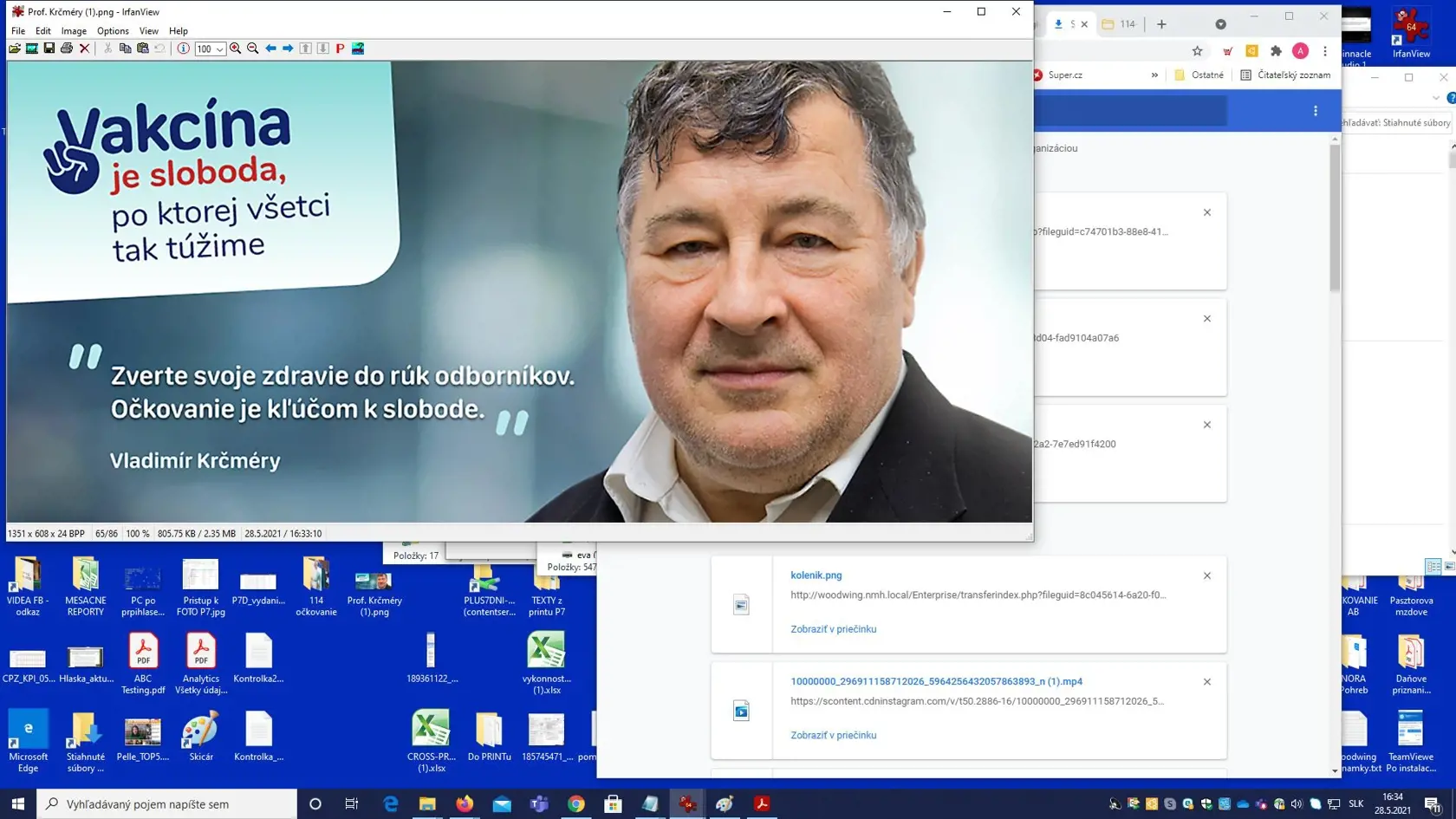This screenshot has width=1456, height=819.
Task: Click the Open file icon in IrfanView toolbar
Action: [x=15, y=49]
